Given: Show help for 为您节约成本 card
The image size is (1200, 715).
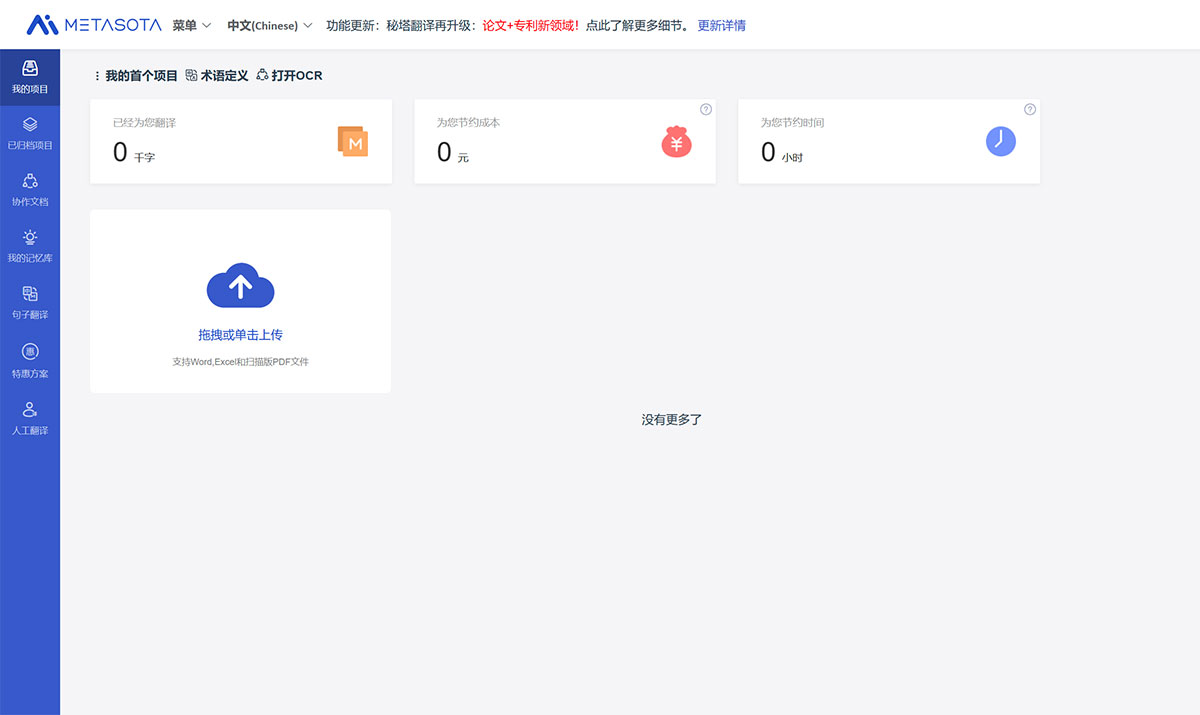Looking at the screenshot, I should tap(706, 108).
